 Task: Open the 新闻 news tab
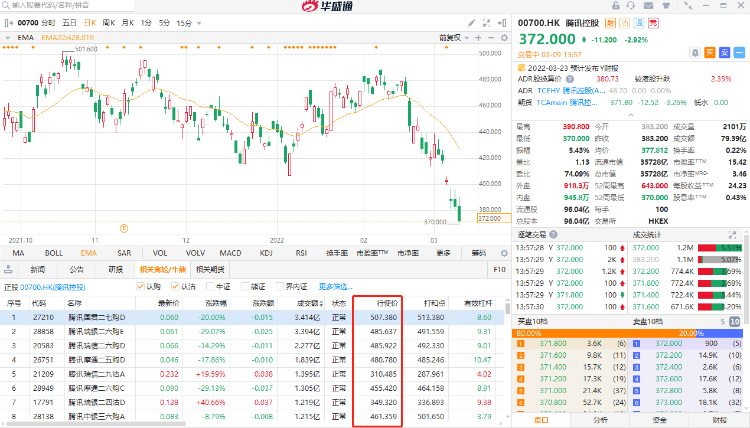(38, 270)
